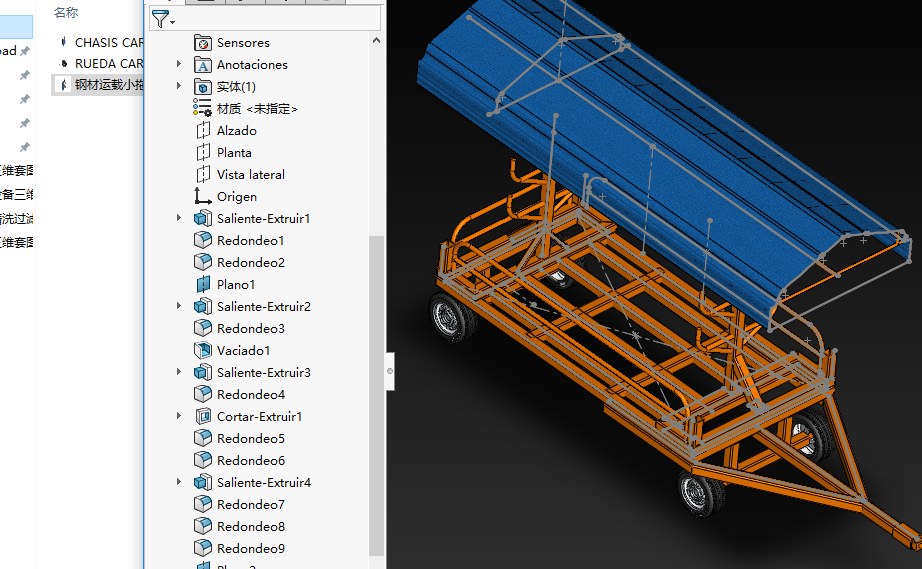
Task: Select the Saliente-Extruir1 feature icon
Action: (202, 219)
